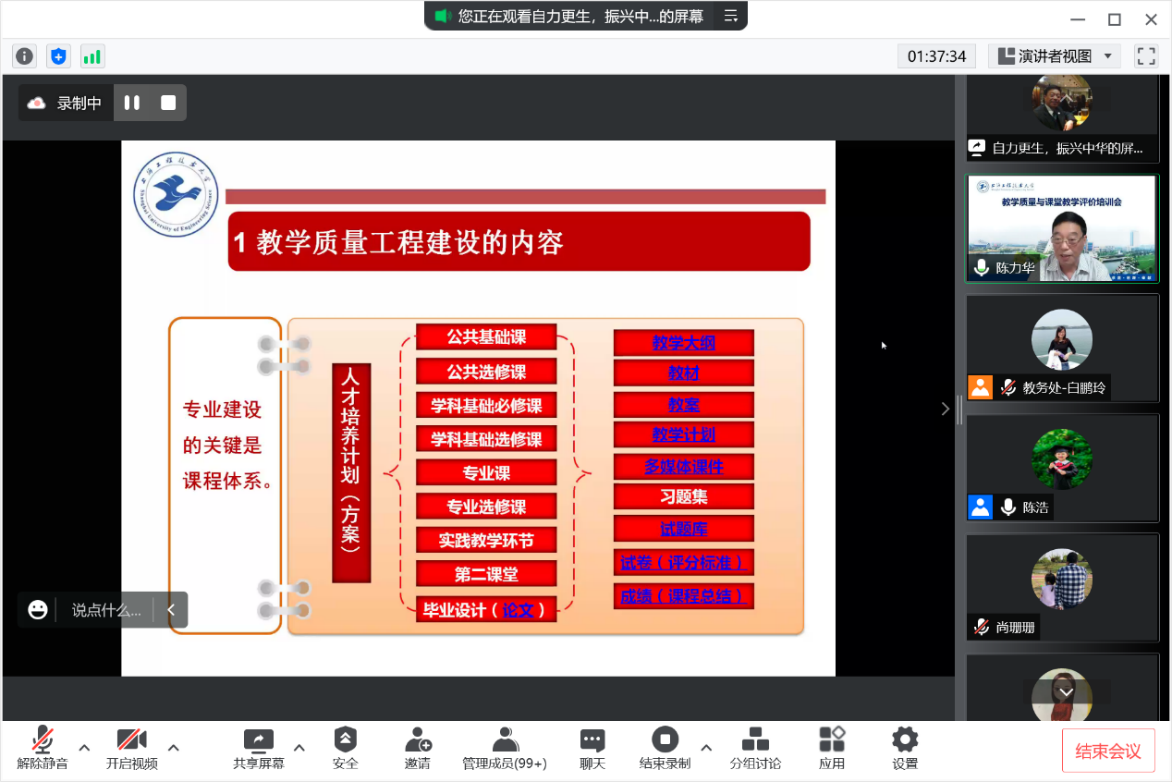
Task: Enter full screen mode
Action: [1146, 56]
